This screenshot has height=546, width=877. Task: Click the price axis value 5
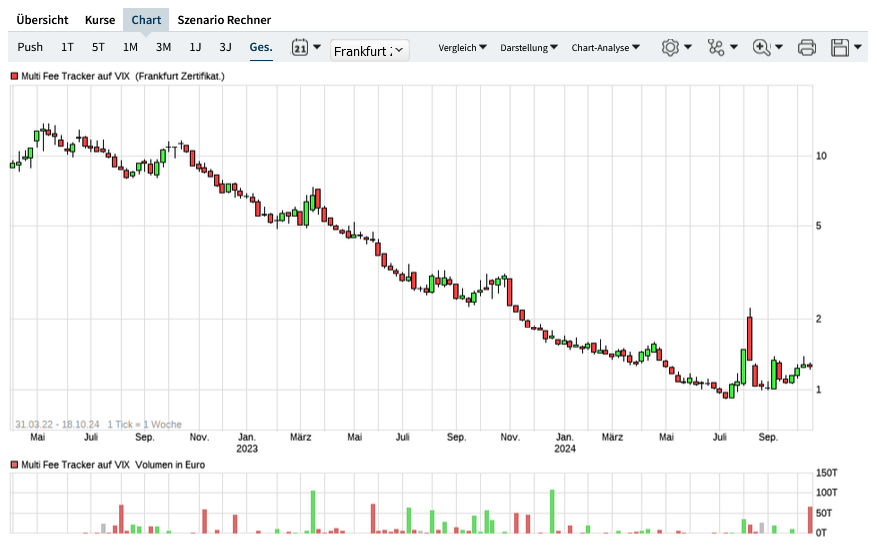tap(818, 226)
